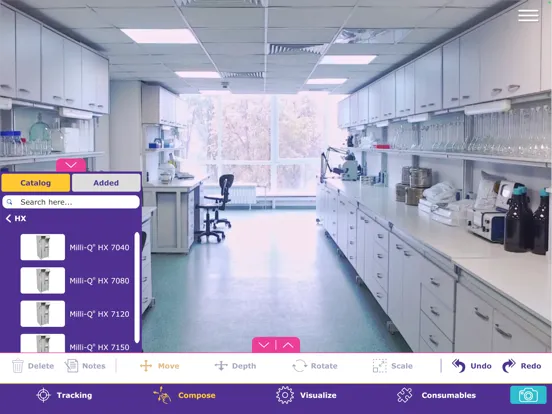Click the Delete trash icon

[18, 366]
